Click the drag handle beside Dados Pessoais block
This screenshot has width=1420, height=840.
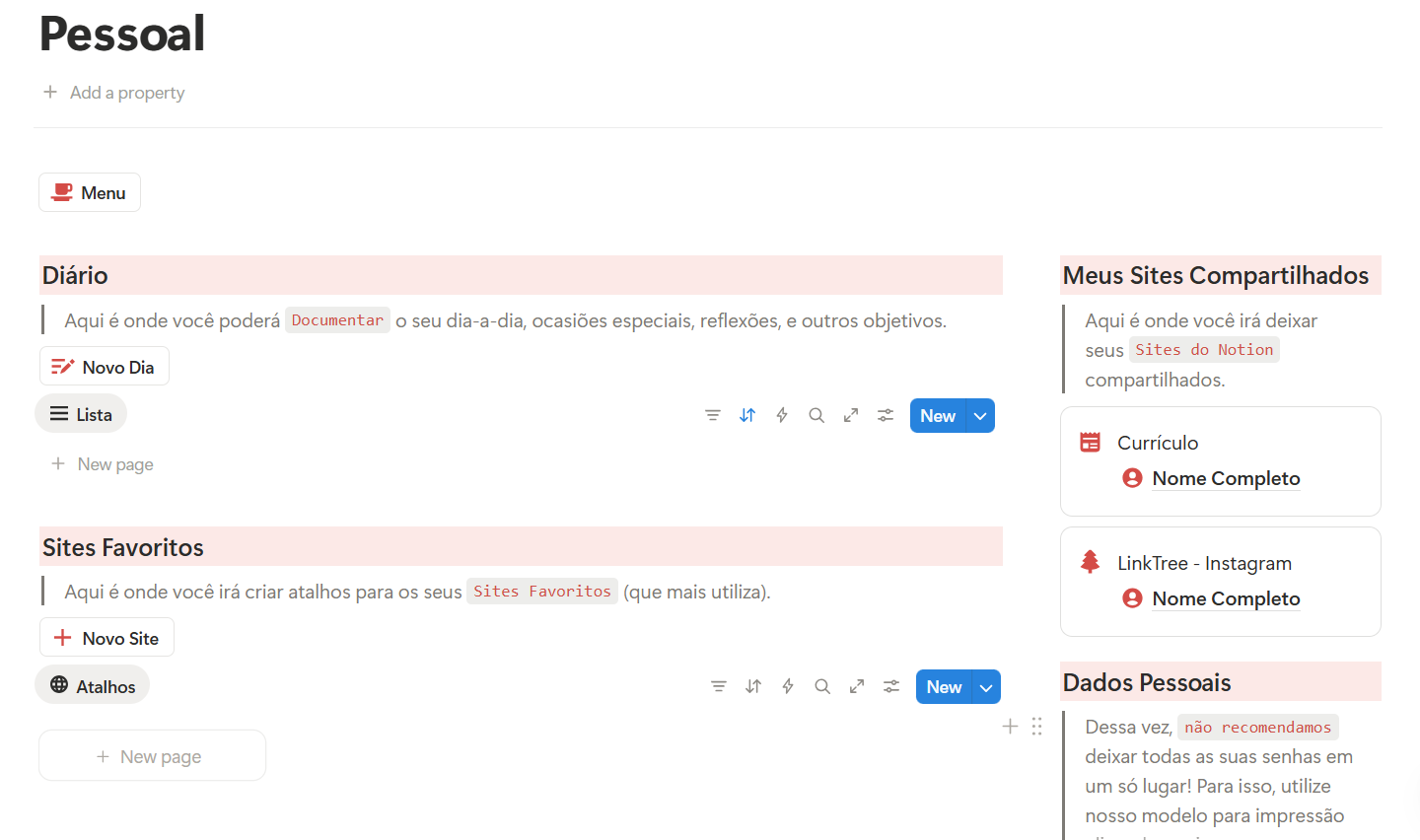[x=1036, y=727]
